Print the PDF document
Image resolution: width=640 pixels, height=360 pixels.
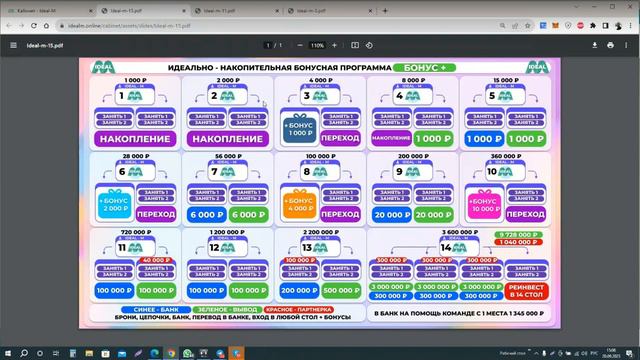coord(610,45)
